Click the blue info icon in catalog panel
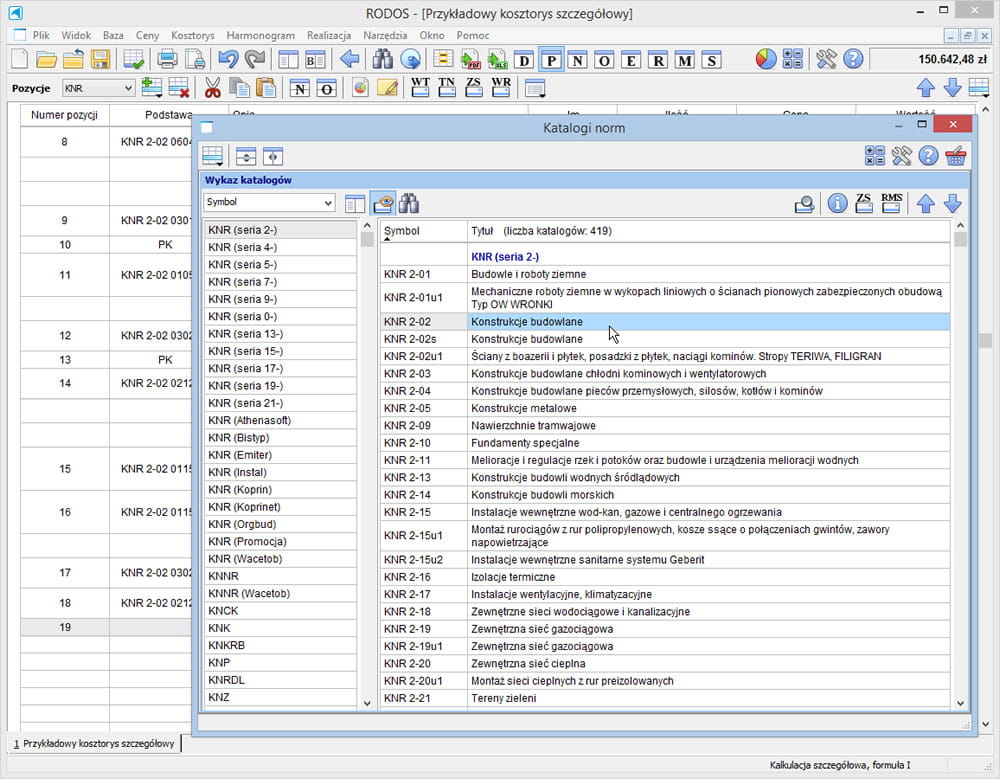This screenshot has width=1000, height=779. (x=837, y=203)
